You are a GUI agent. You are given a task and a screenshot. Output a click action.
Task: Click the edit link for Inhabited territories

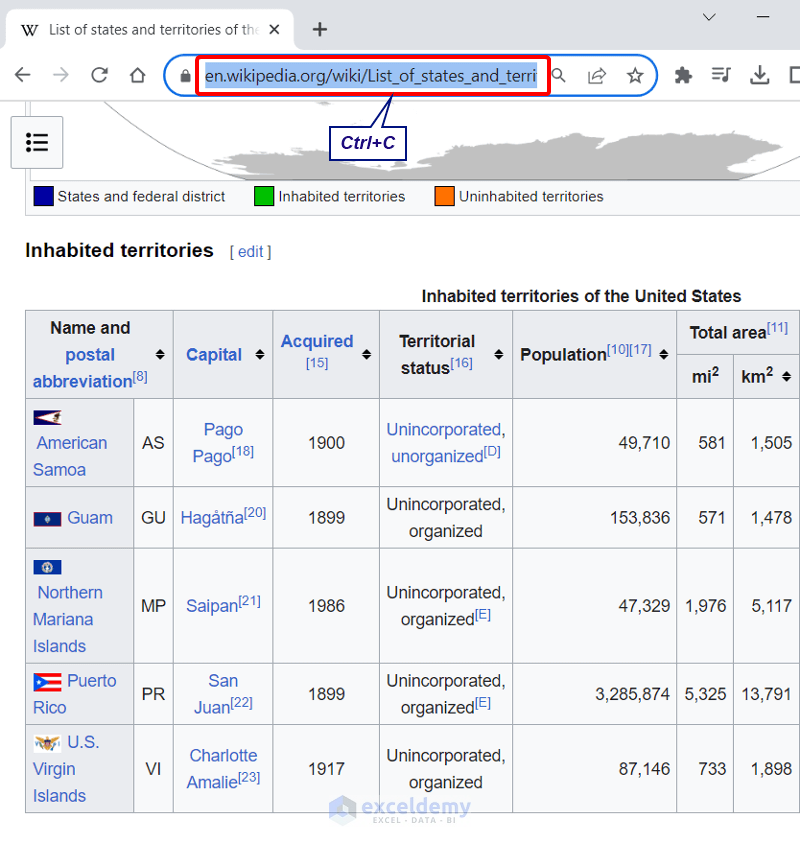tap(250, 252)
